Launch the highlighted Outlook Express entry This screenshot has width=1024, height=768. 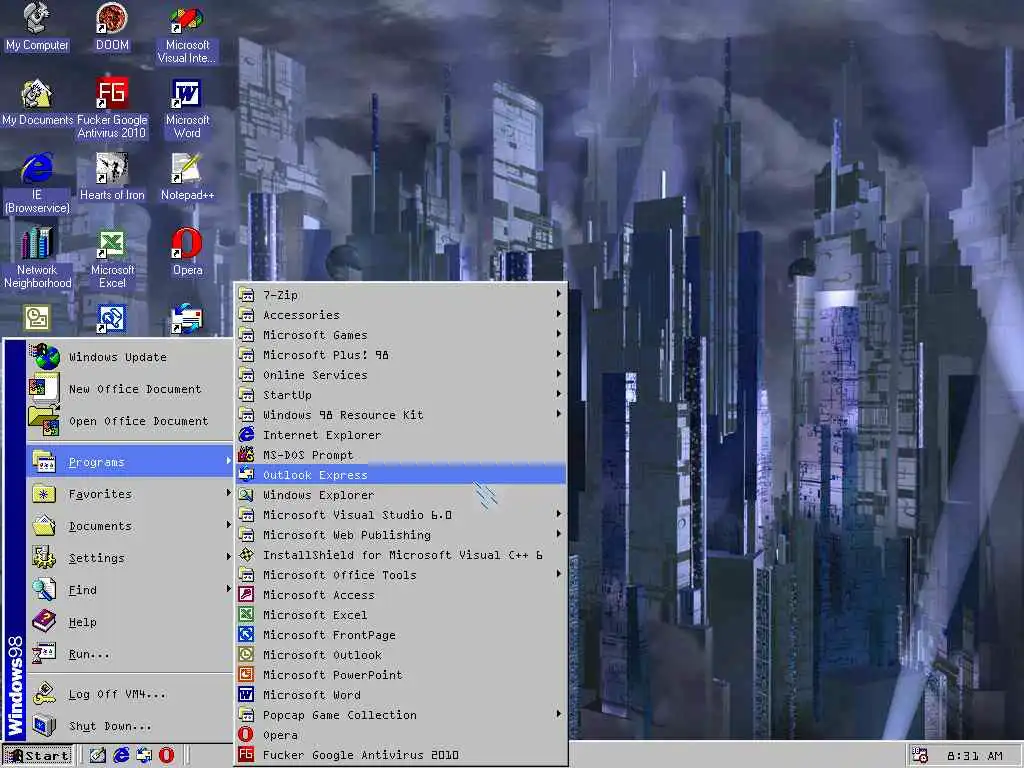pyautogui.click(x=401, y=475)
